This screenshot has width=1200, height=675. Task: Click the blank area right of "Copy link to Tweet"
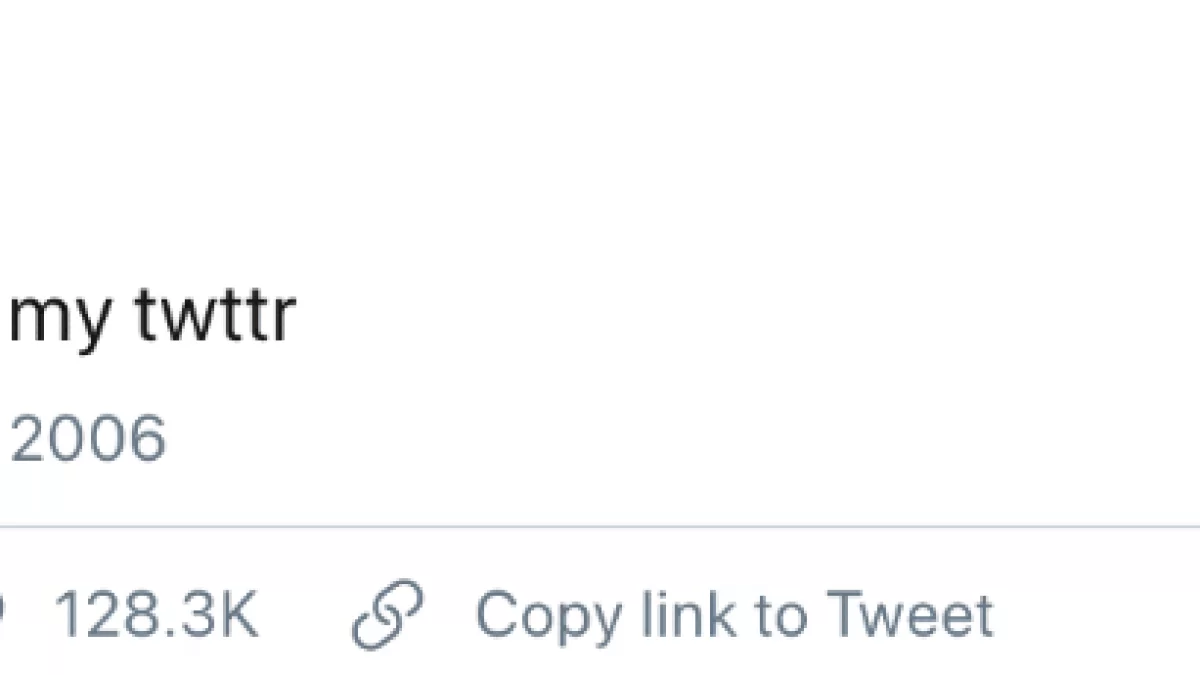click(1100, 615)
